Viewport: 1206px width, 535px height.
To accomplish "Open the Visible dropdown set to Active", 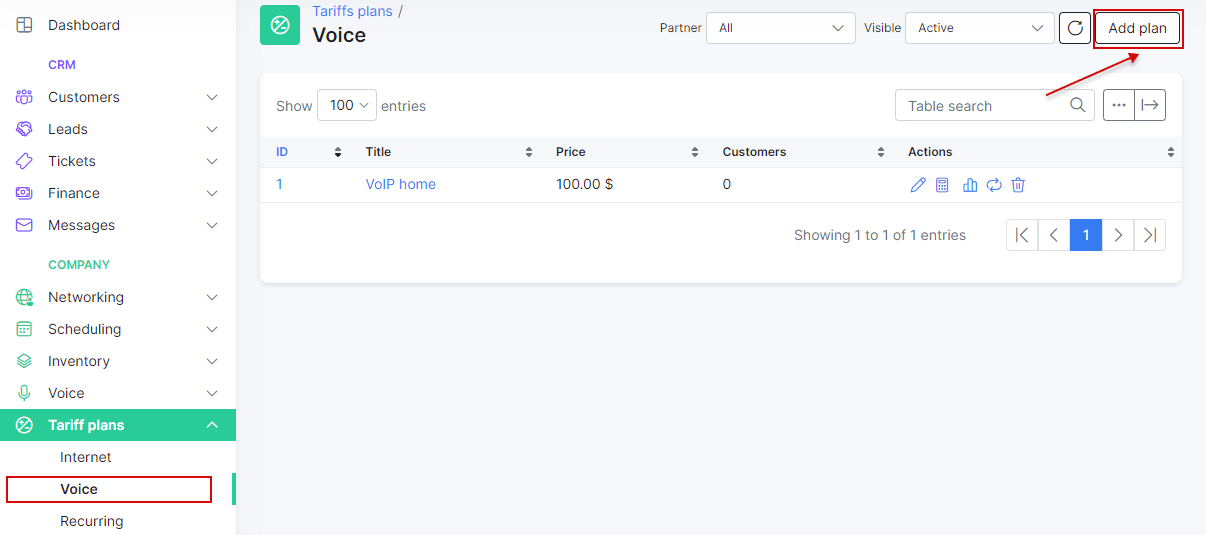I will 980,28.
